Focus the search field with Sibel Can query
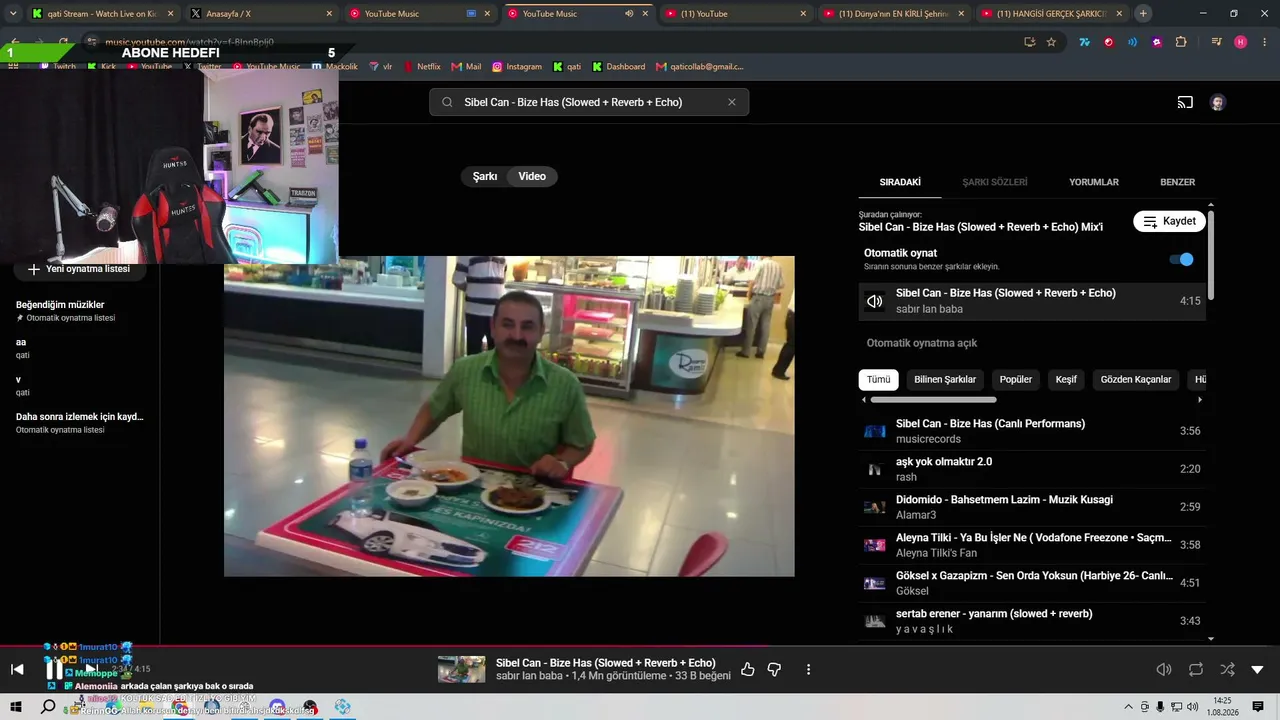 (x=589, y=102)
